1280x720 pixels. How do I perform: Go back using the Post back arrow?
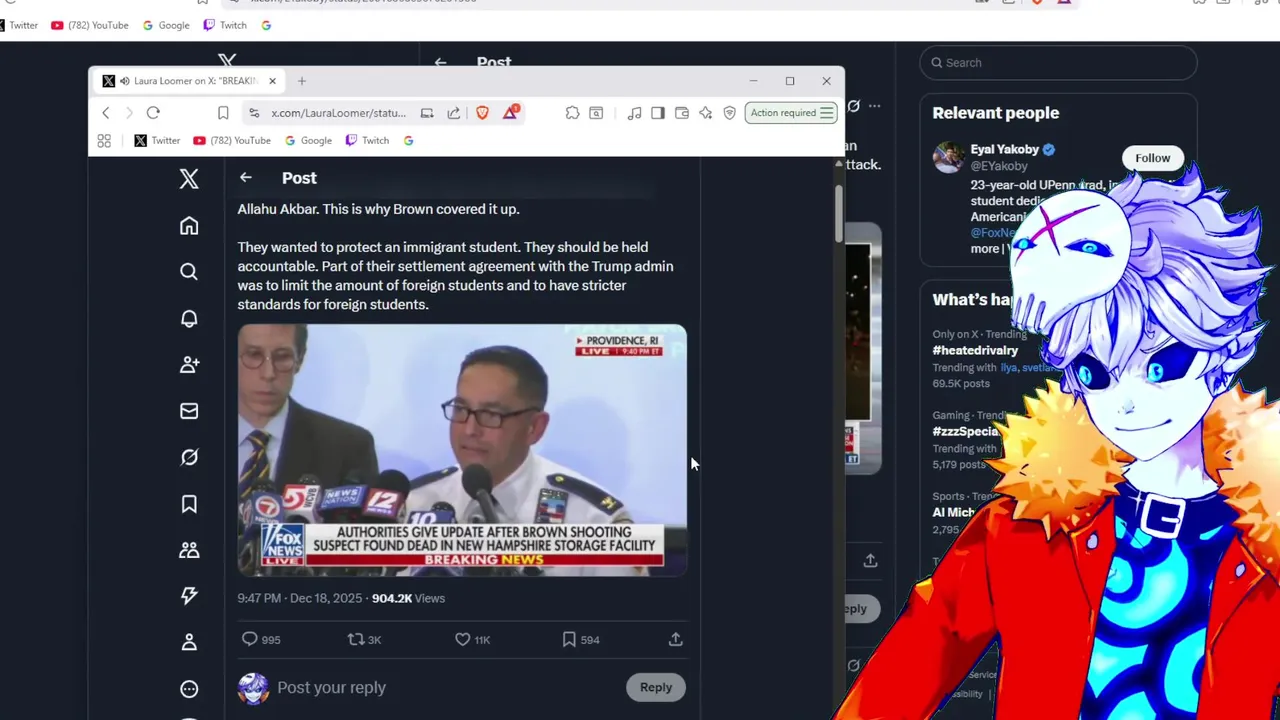pyautogui.click(x=246, y=178)
